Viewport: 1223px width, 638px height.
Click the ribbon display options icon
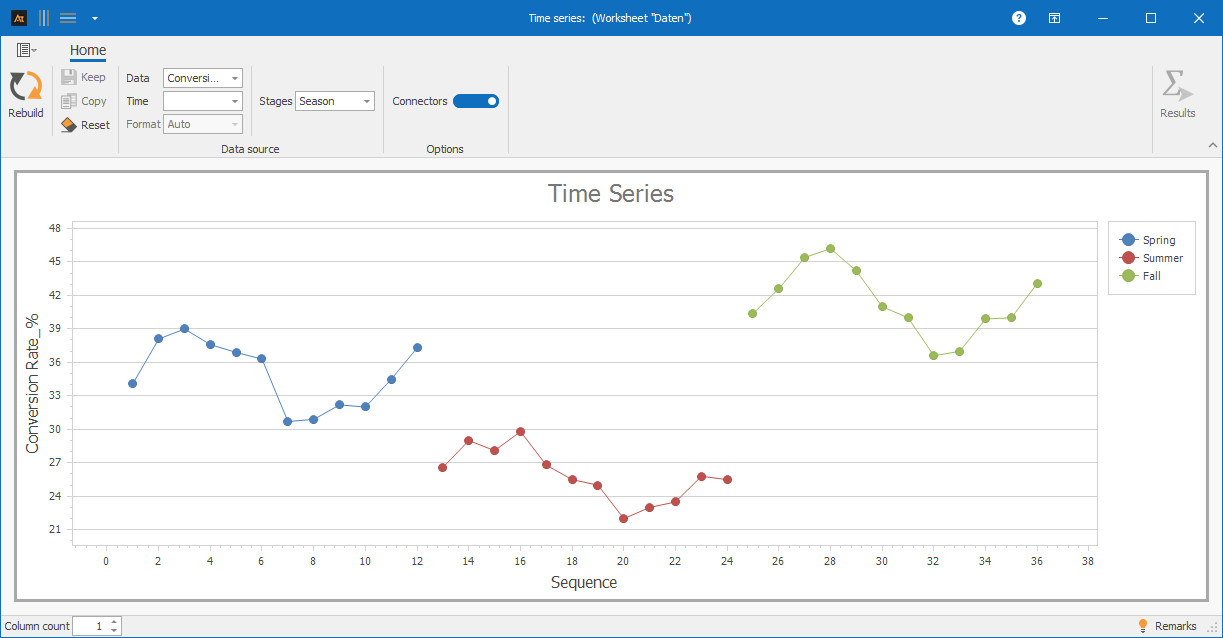[1055, 18]
